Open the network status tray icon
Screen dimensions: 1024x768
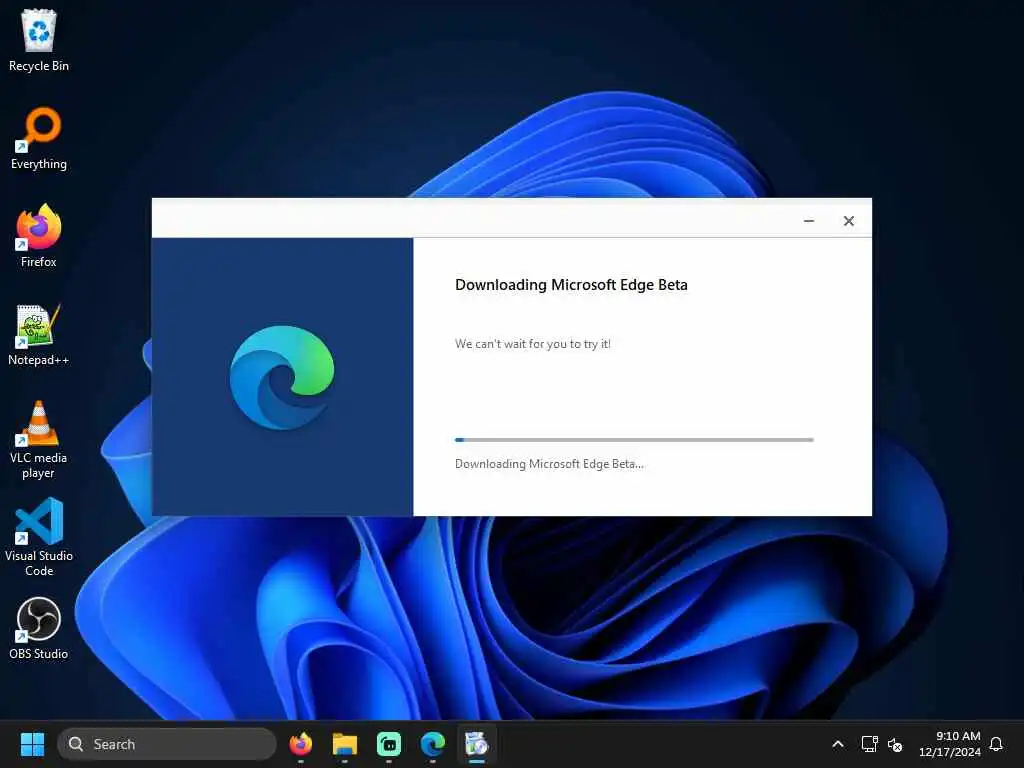[869, 744]
